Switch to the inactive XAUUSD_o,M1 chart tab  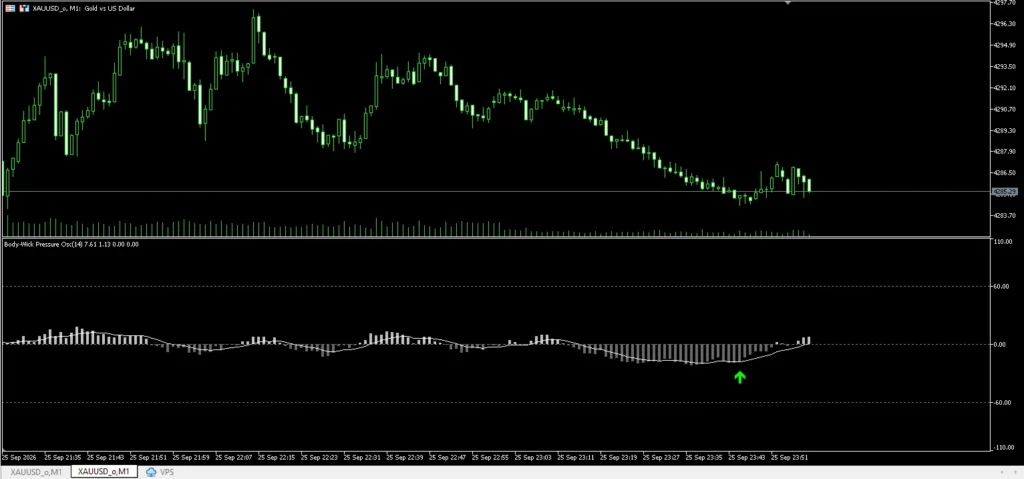point(36,472)
